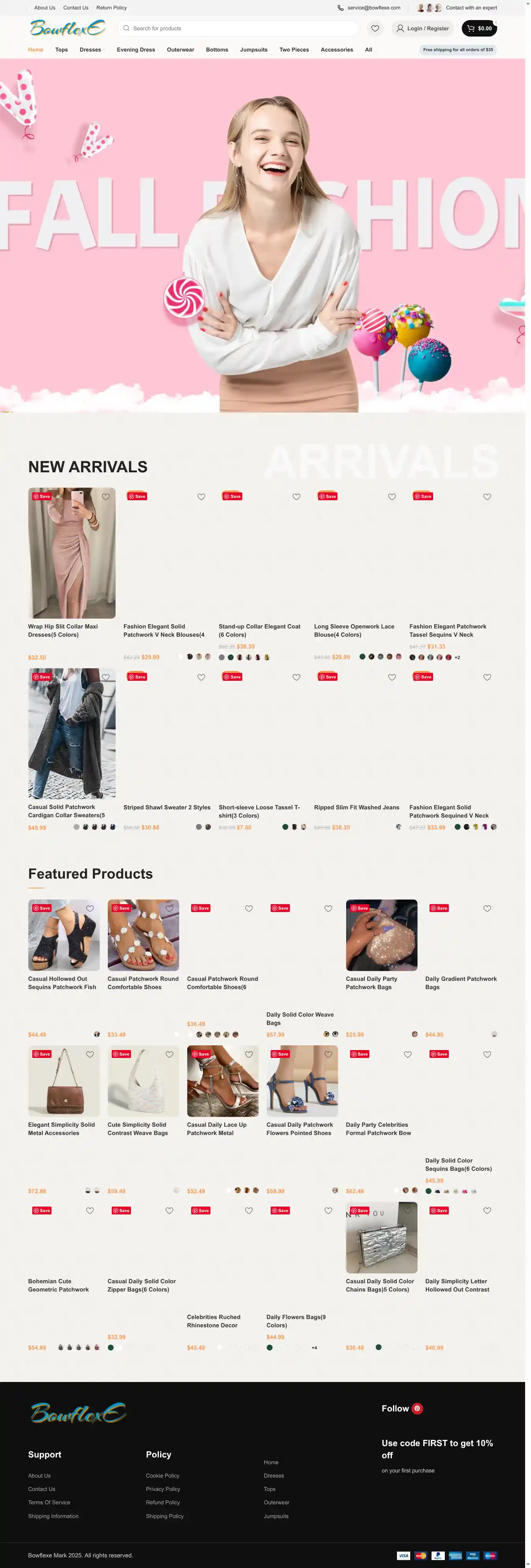Toggle wishlist heart on Wrap Hip Slit Maxi Dress

click(106, 497)
